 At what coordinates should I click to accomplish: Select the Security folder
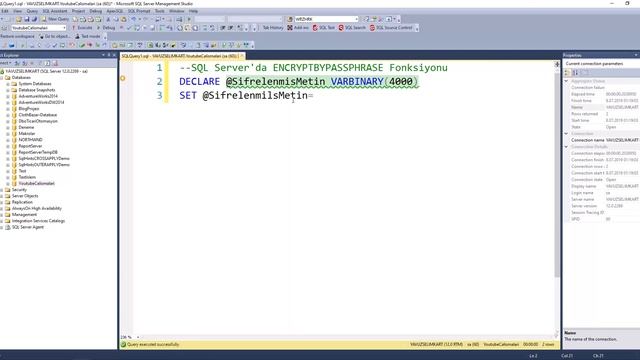19,190
